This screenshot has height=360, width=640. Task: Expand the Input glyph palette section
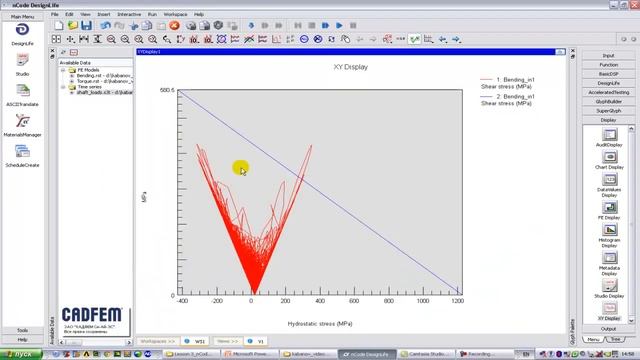[x=608, y=56]
